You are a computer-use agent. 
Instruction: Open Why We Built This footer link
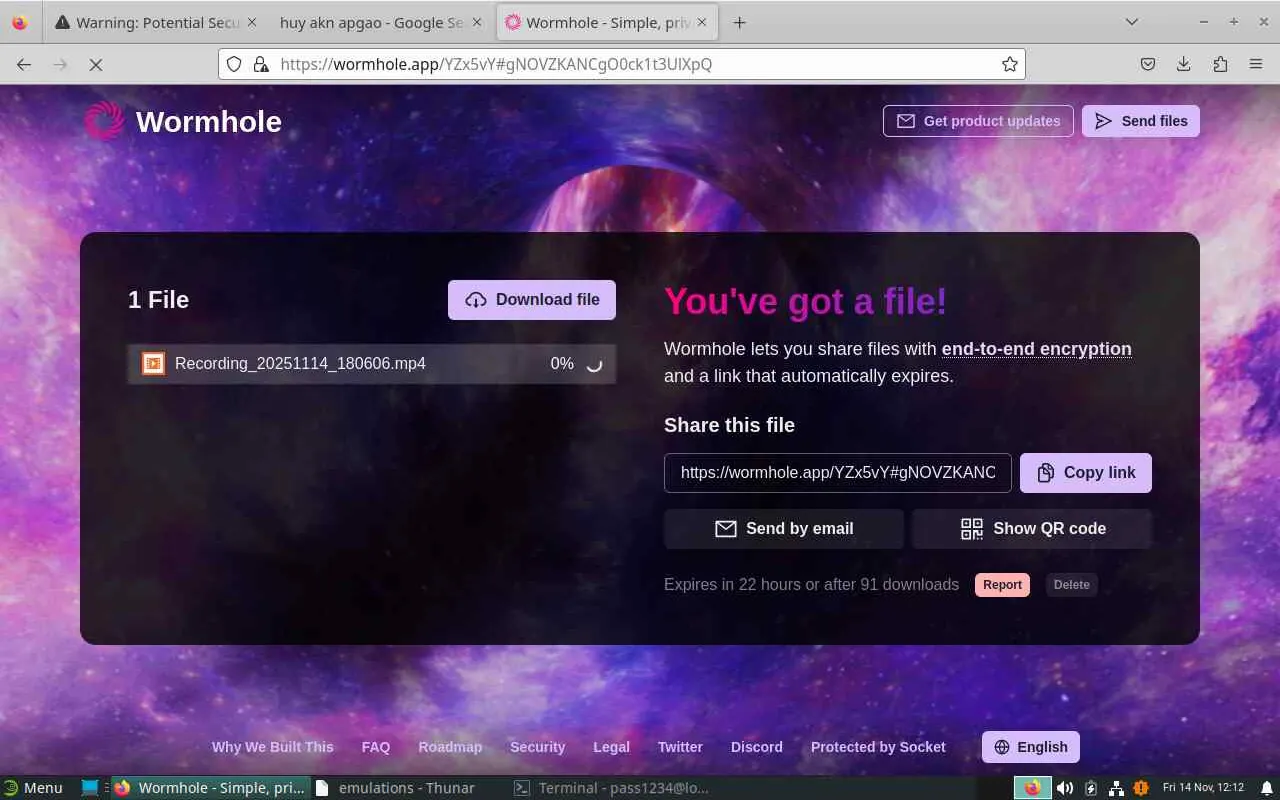click(273, 747)
